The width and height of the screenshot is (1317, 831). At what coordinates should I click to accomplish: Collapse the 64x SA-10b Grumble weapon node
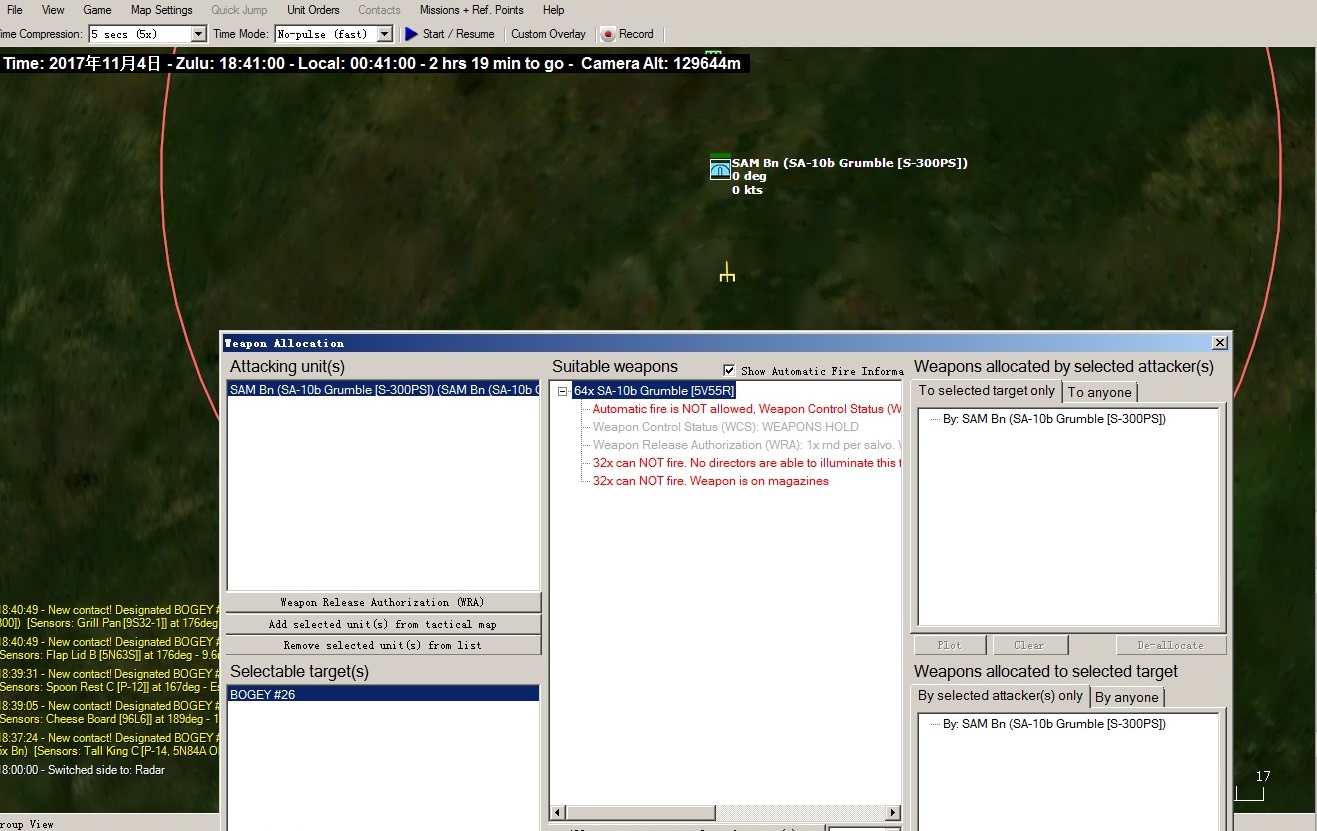563,391
